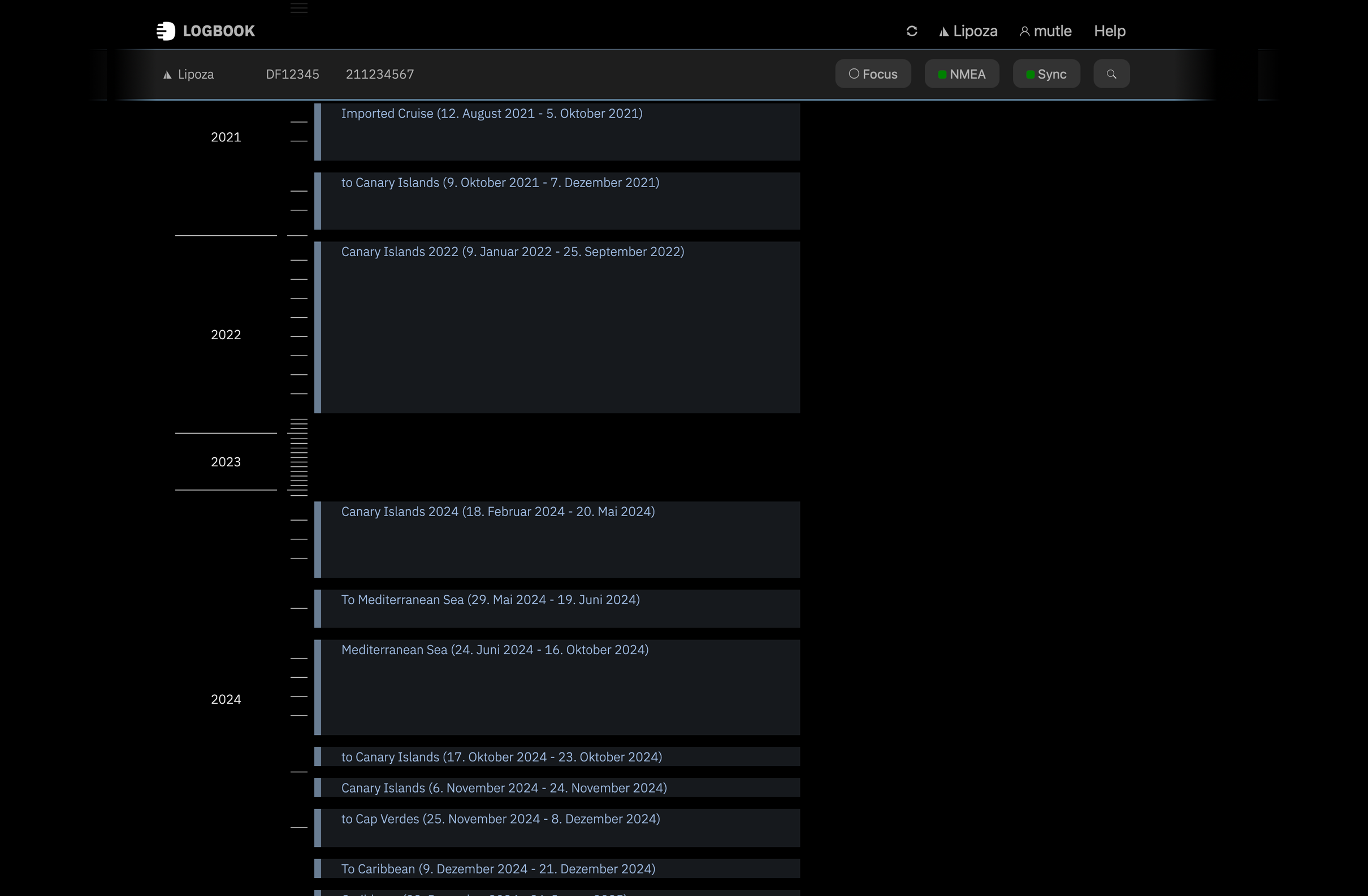
Task: Click the refresh icon in the top bar
Action: click(x=912, y=31)
